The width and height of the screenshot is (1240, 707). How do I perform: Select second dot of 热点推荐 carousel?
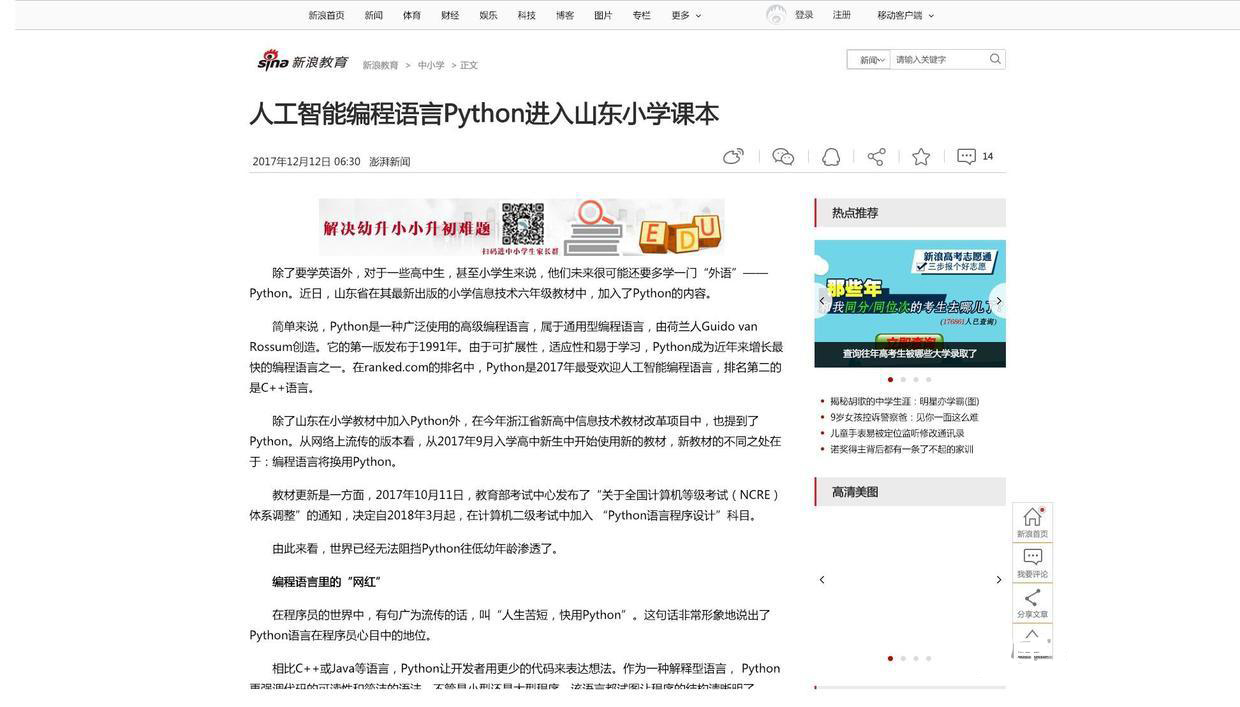pos(903,380)
